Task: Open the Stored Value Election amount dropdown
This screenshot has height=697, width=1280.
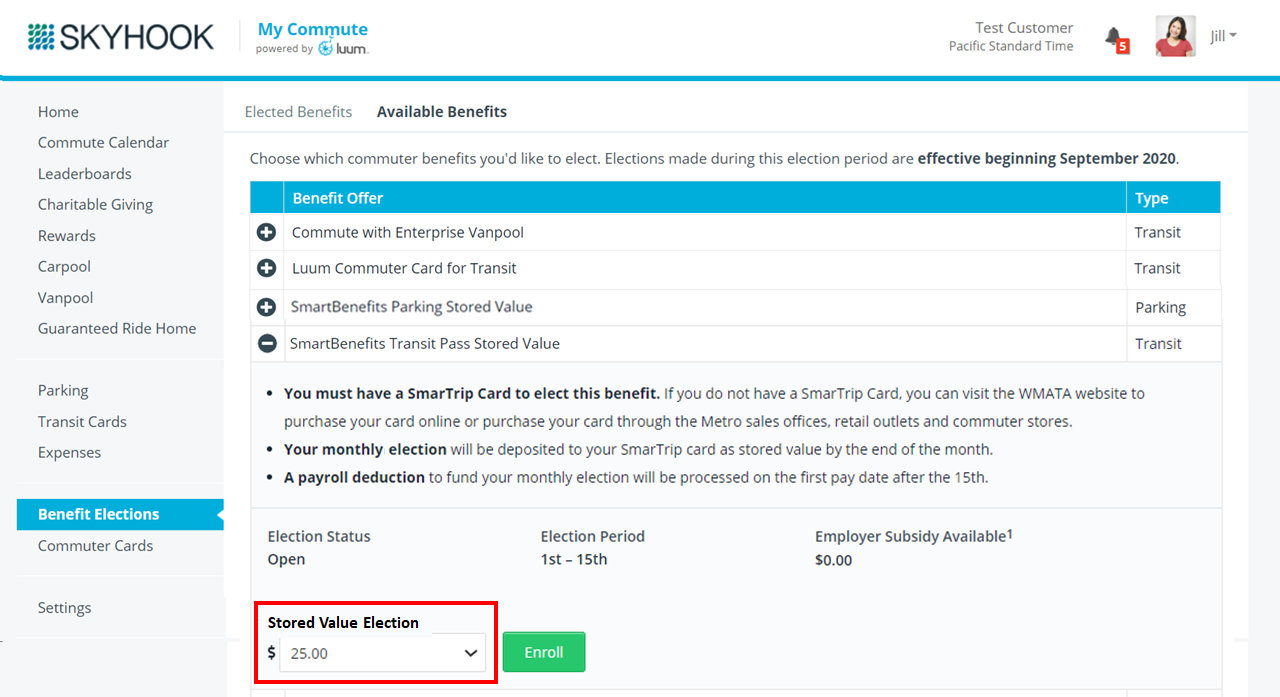Action: pyautogui.click(x=382, y=653)
